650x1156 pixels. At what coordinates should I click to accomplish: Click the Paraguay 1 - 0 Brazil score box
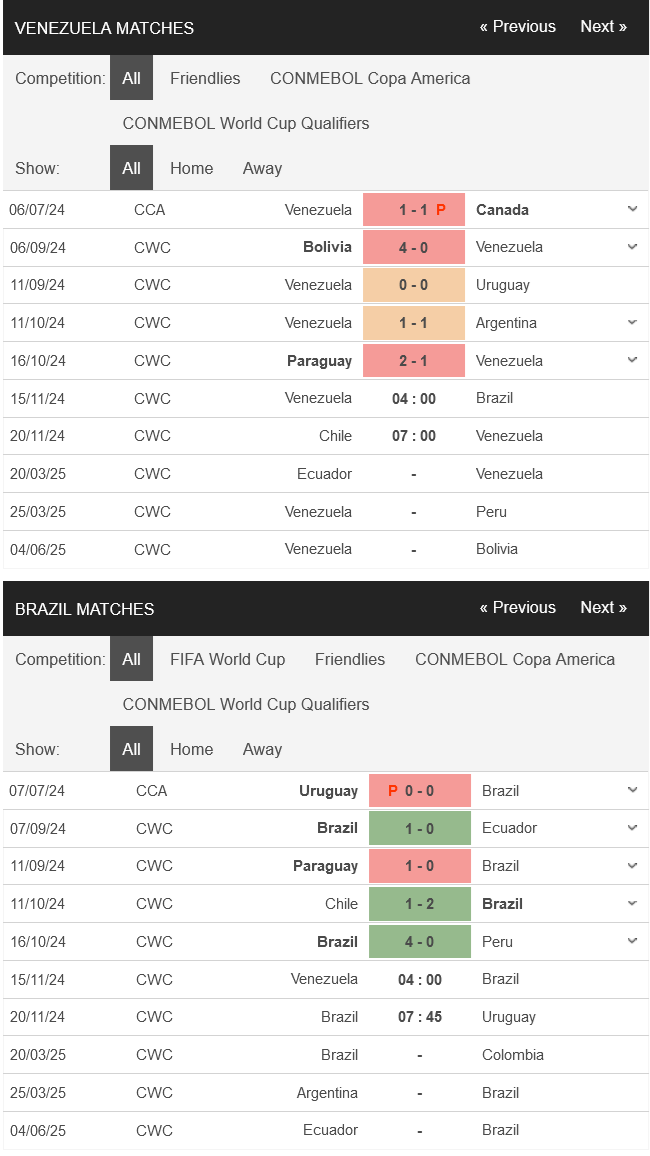420,866
